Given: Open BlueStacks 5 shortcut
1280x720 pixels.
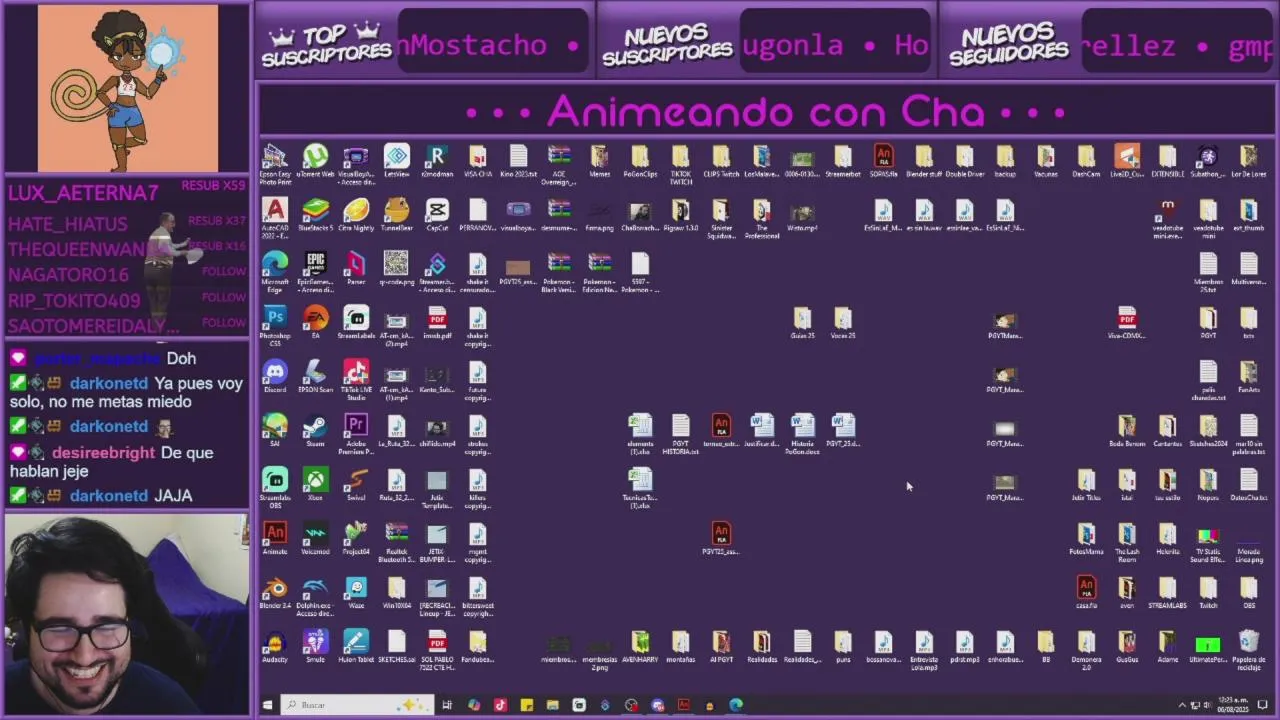Looking at the screenshot, I should coord(315,216).
